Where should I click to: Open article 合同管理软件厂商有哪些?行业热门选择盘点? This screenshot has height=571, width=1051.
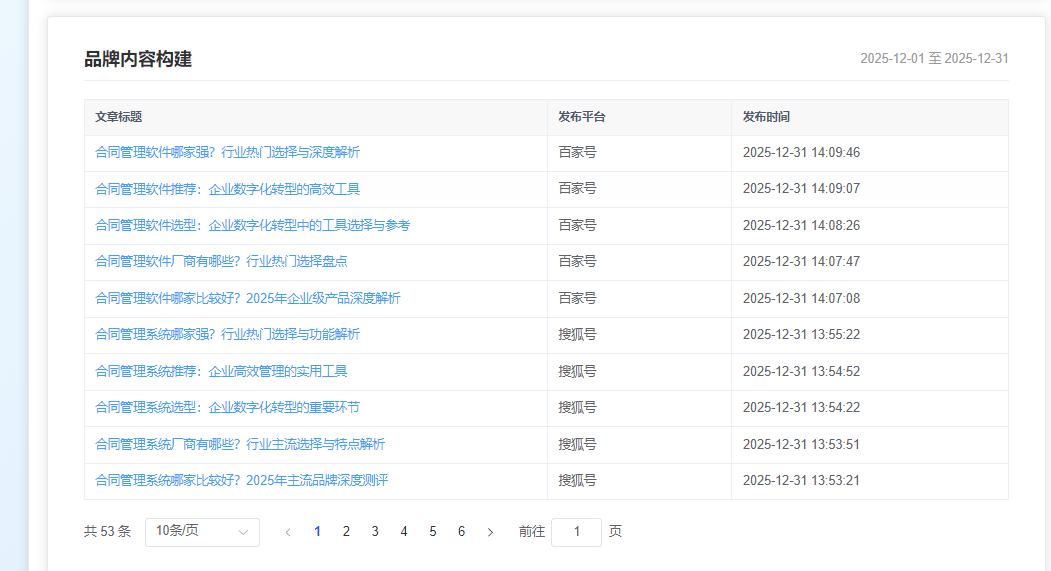tap(221, 261)
